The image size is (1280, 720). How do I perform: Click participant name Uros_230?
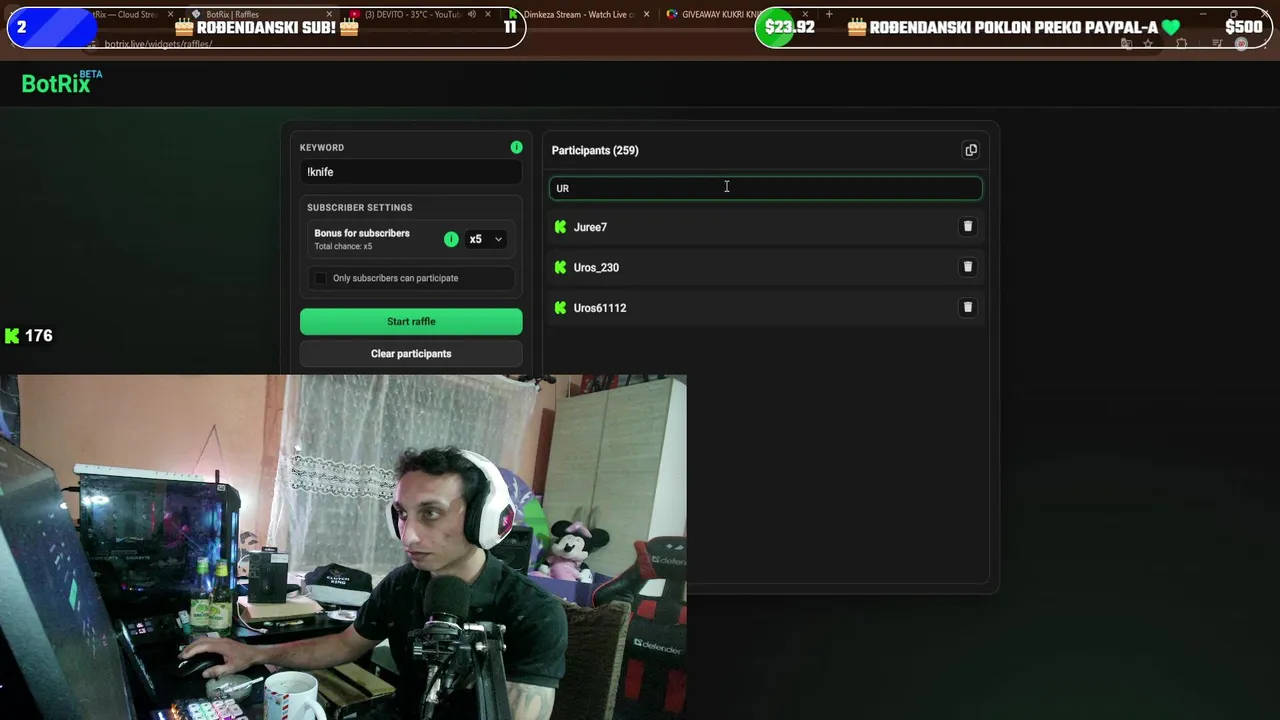click(x=596, y=267)
